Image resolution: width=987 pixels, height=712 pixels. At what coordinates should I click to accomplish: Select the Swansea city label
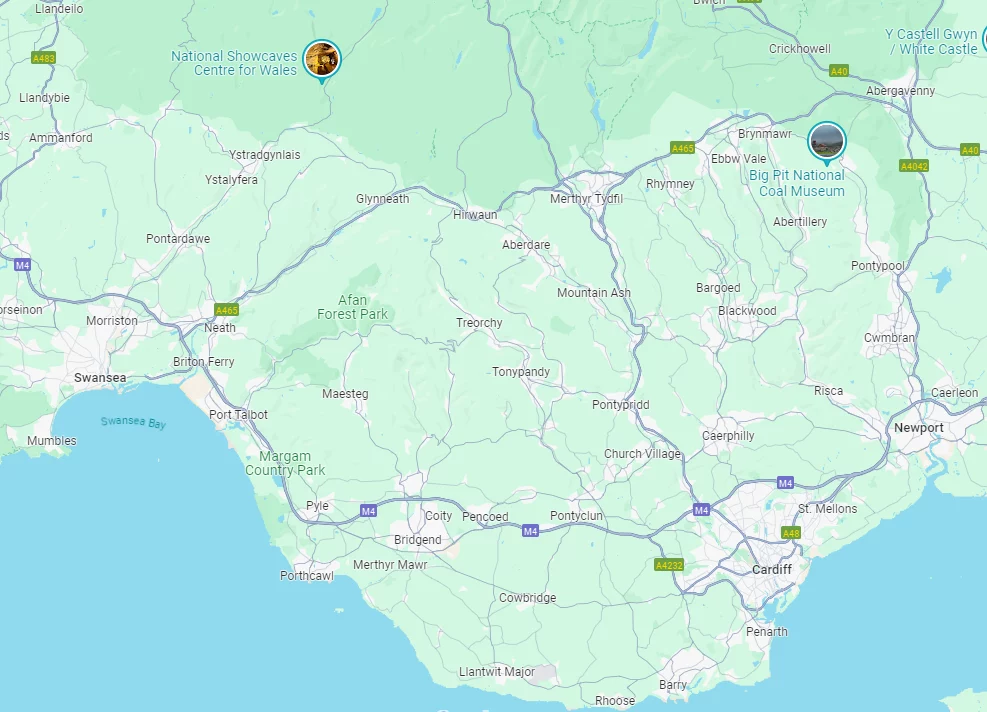coord(100,378)
